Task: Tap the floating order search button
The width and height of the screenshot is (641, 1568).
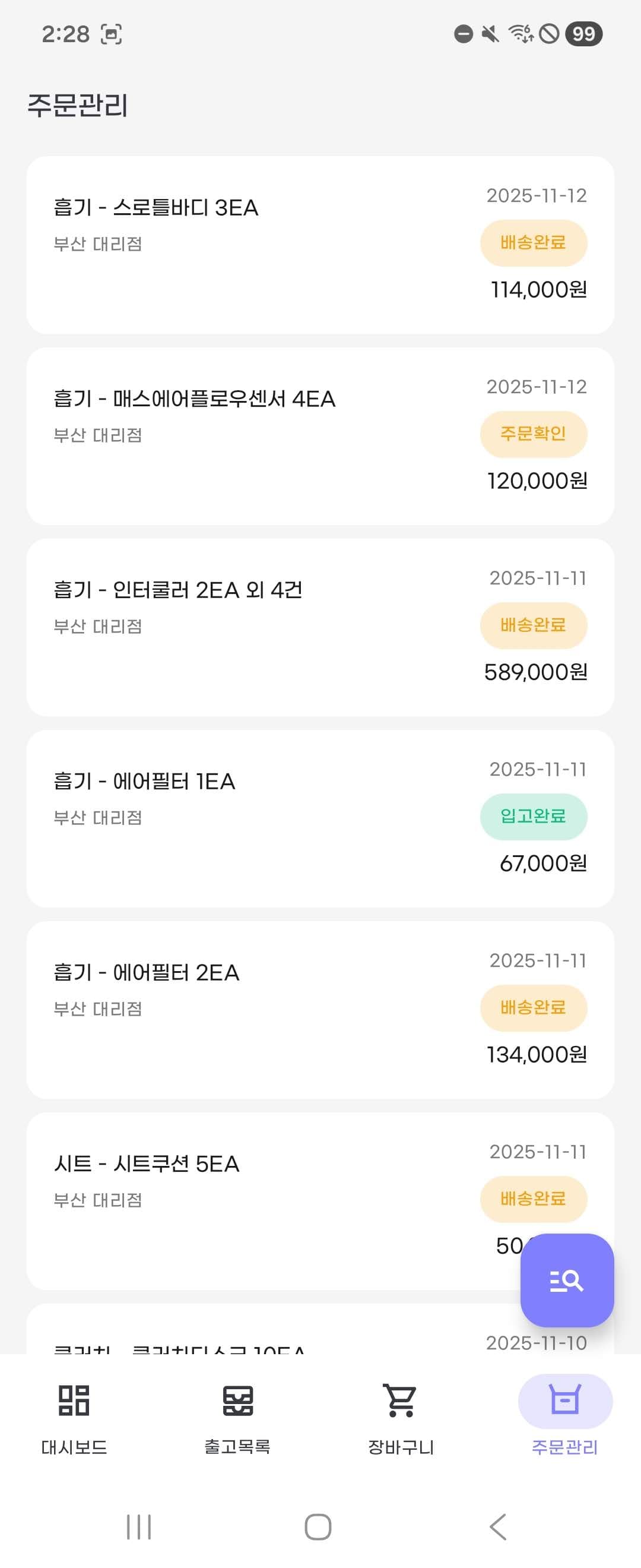Action: coord(567,1280)
